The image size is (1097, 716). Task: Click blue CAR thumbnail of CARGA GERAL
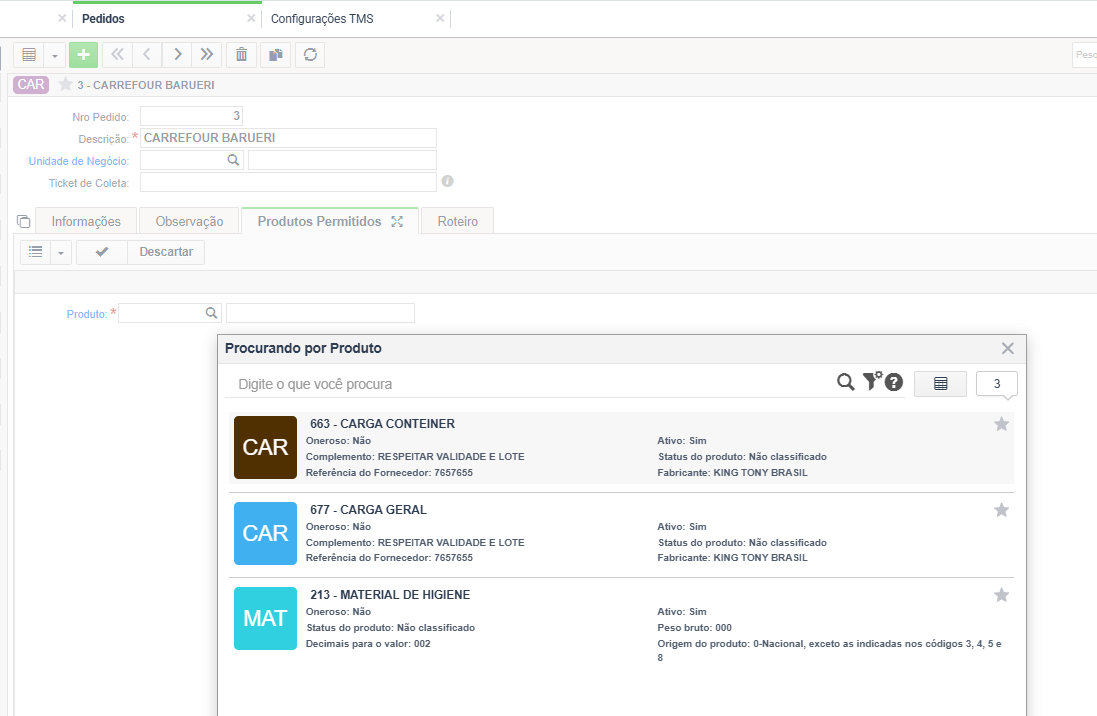265,533
